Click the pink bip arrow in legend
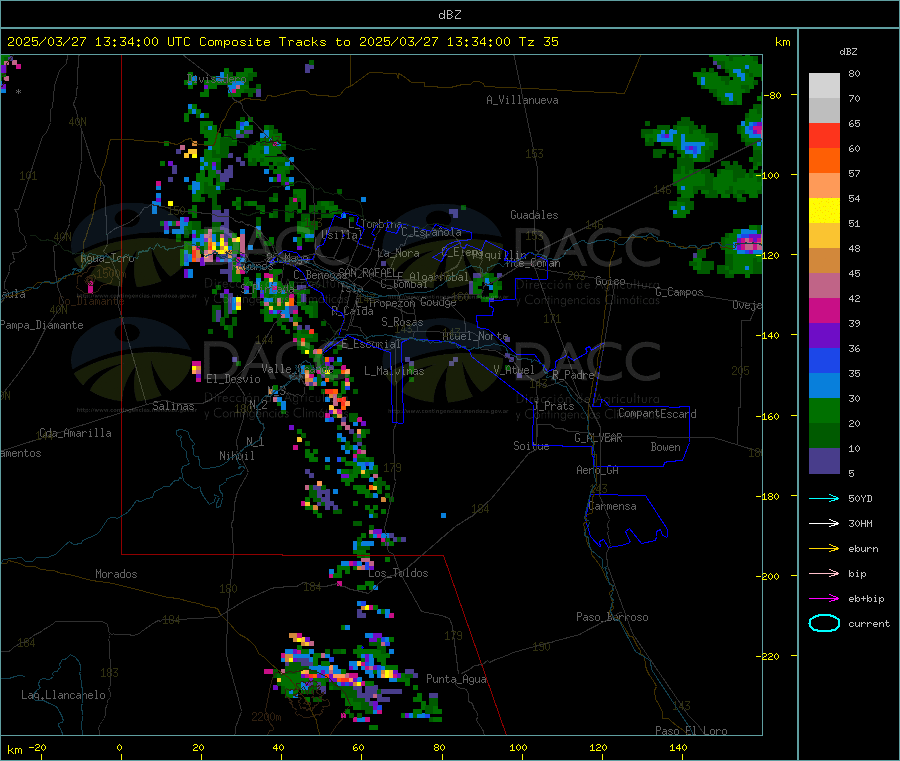Viewport: 900px width, 761px height. point(824,573)
